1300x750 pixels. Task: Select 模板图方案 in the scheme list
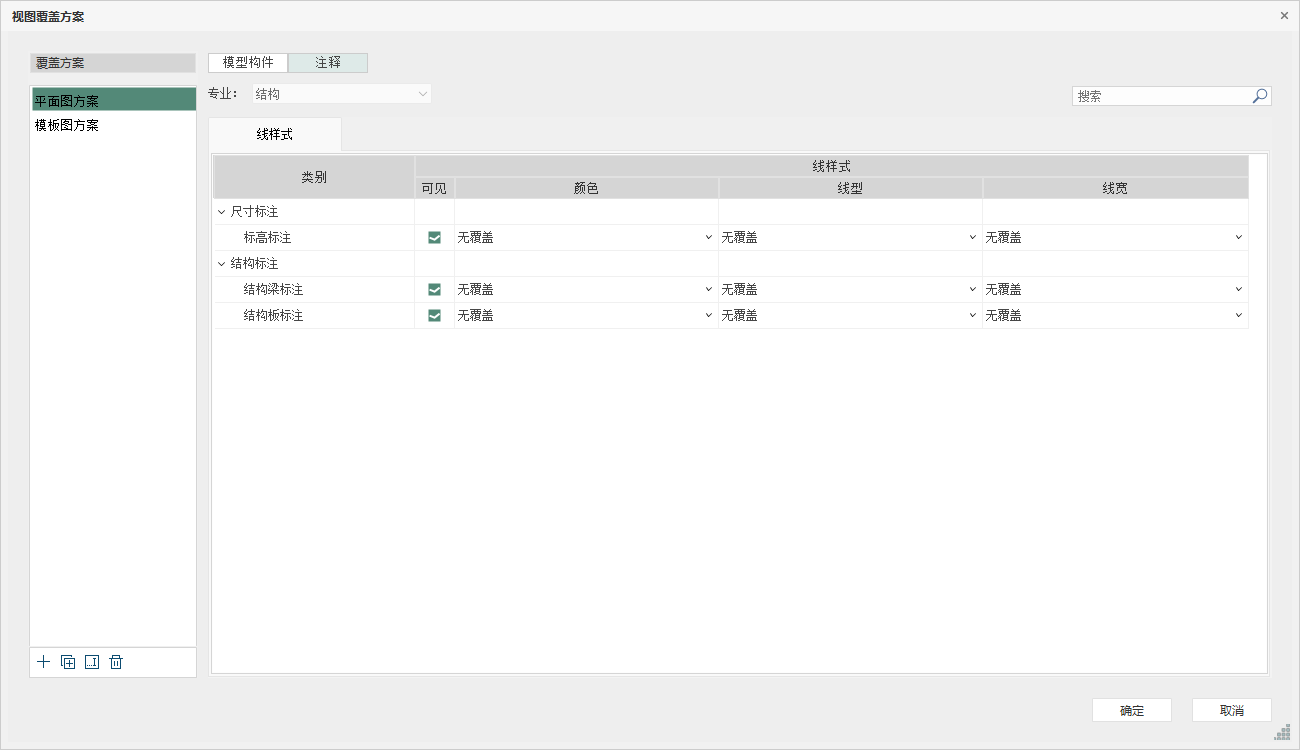pos(67,126)
